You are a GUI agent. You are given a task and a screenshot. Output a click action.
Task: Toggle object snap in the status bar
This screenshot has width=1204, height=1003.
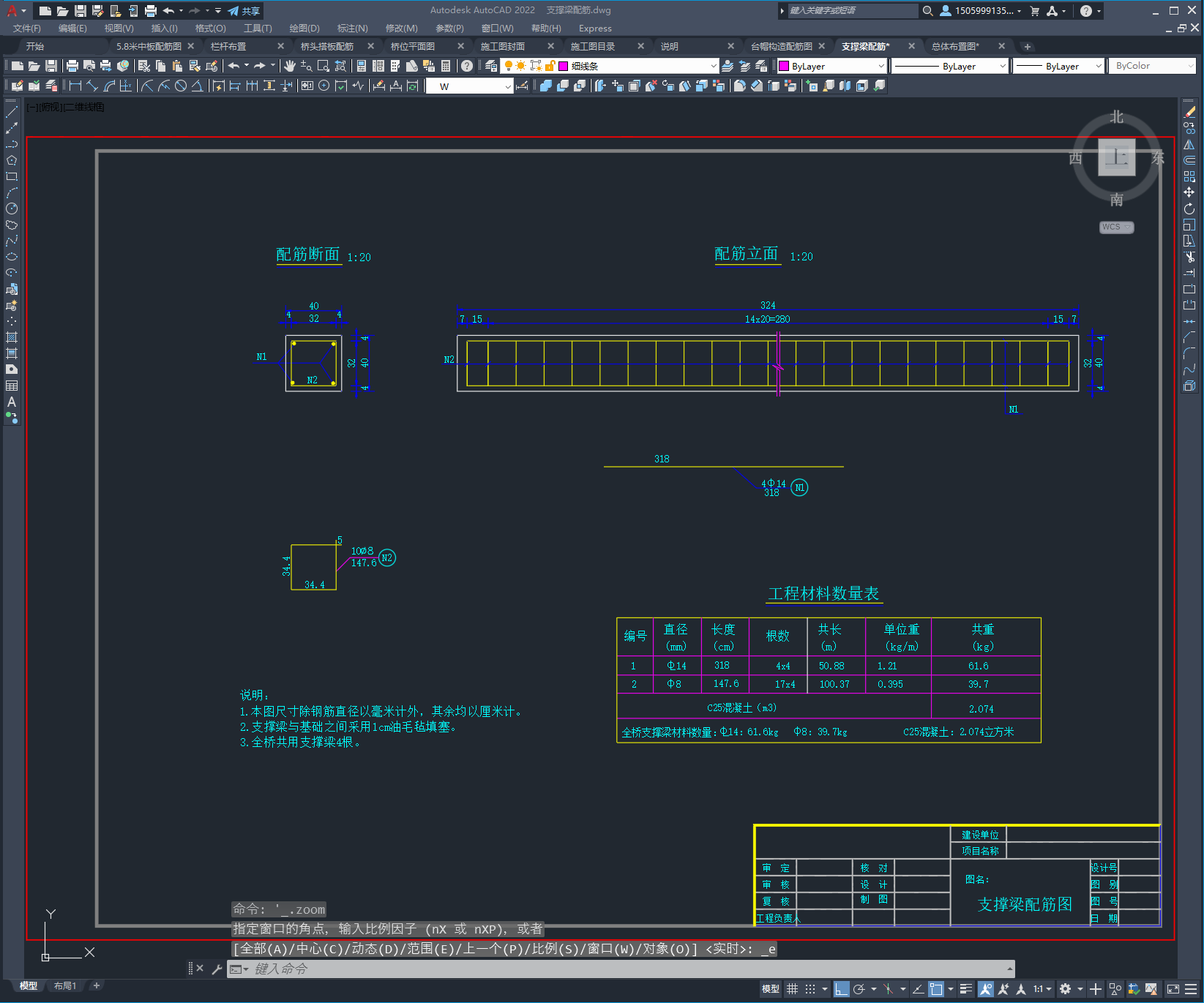(936, 989)
